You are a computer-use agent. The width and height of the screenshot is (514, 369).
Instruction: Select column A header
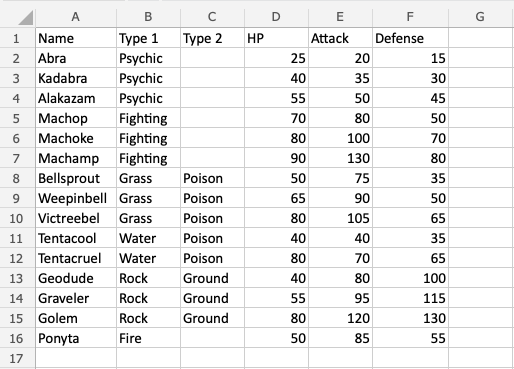(x=76, y=17)
